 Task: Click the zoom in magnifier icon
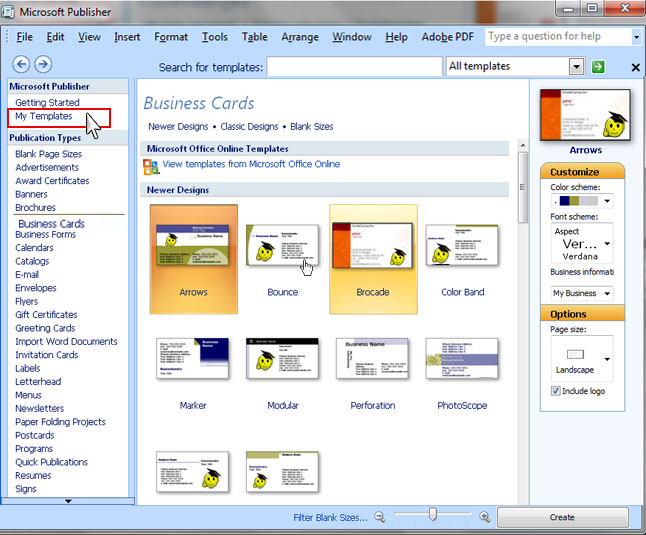pos(485,517)
